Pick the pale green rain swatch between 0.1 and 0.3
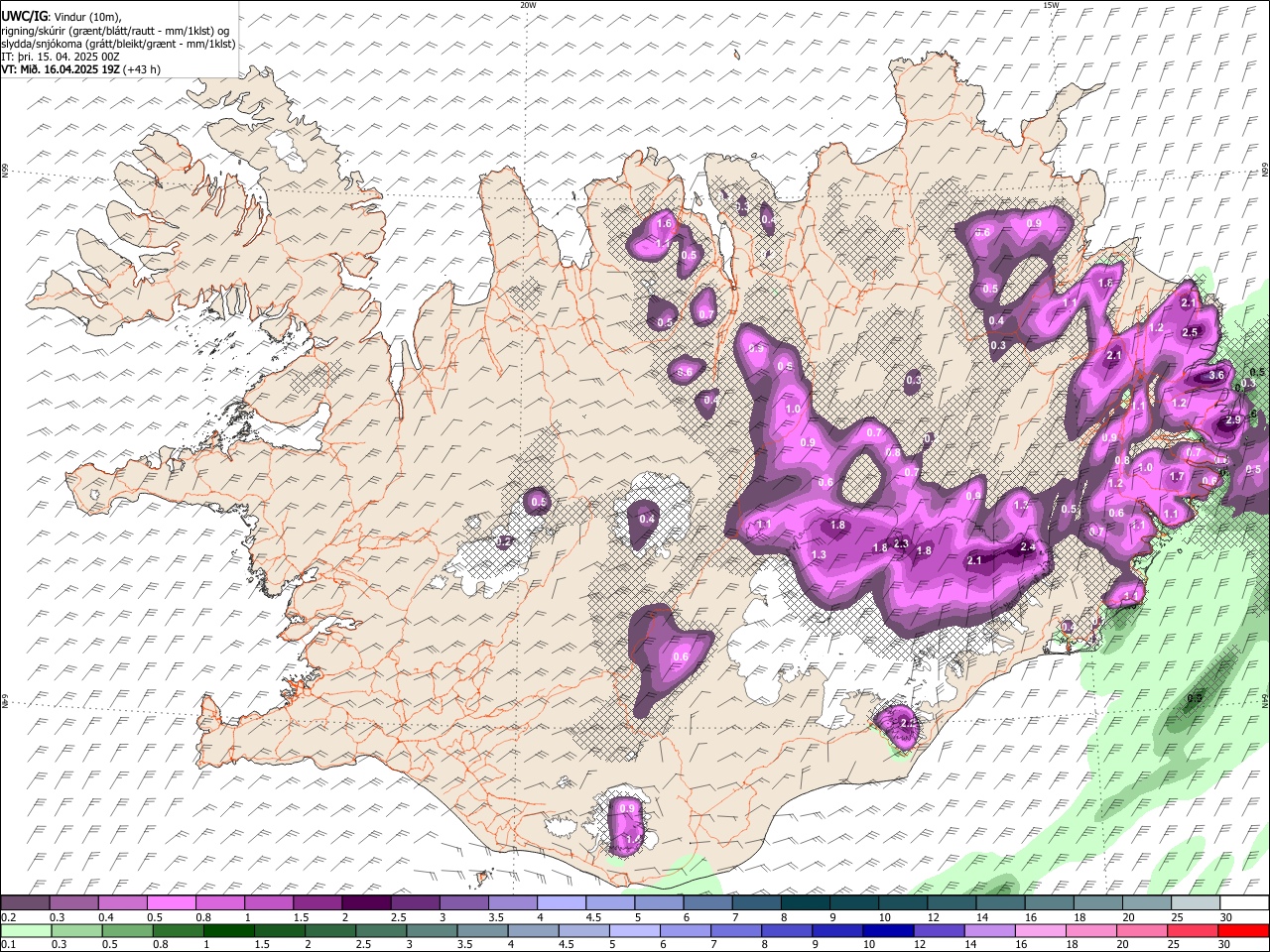Viewport: 1270px width, 952px height. pos(25,930)
